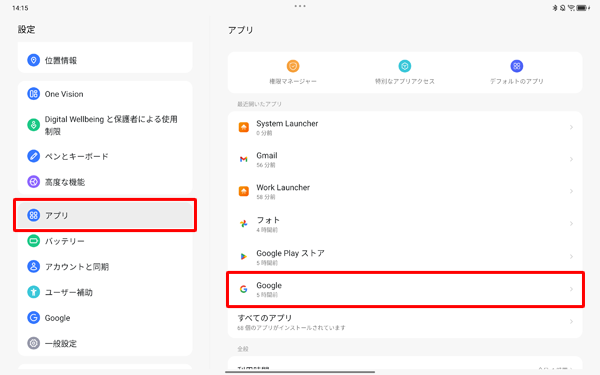Viewport: 600px width, 375px height.
Task: Expand Google Play ストア row chevron
Action: click(571, 256)
